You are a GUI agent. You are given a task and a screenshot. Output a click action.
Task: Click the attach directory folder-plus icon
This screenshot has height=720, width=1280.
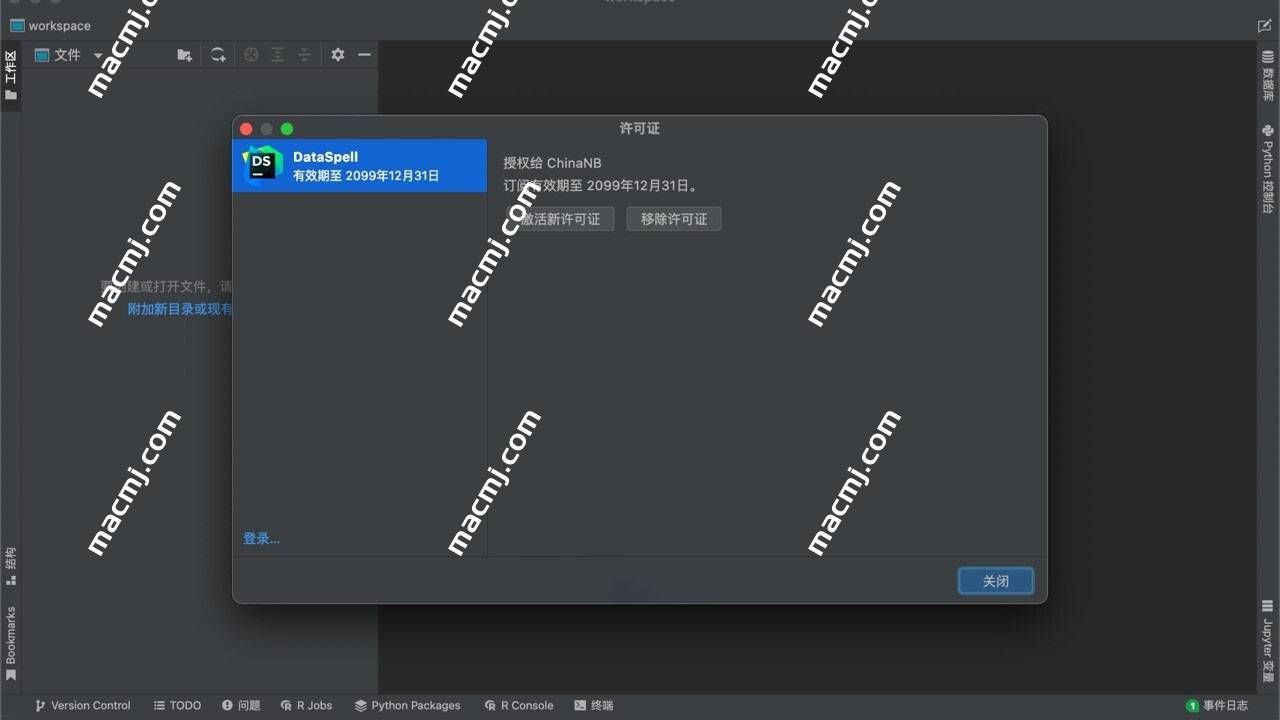[x=184, y=55]
